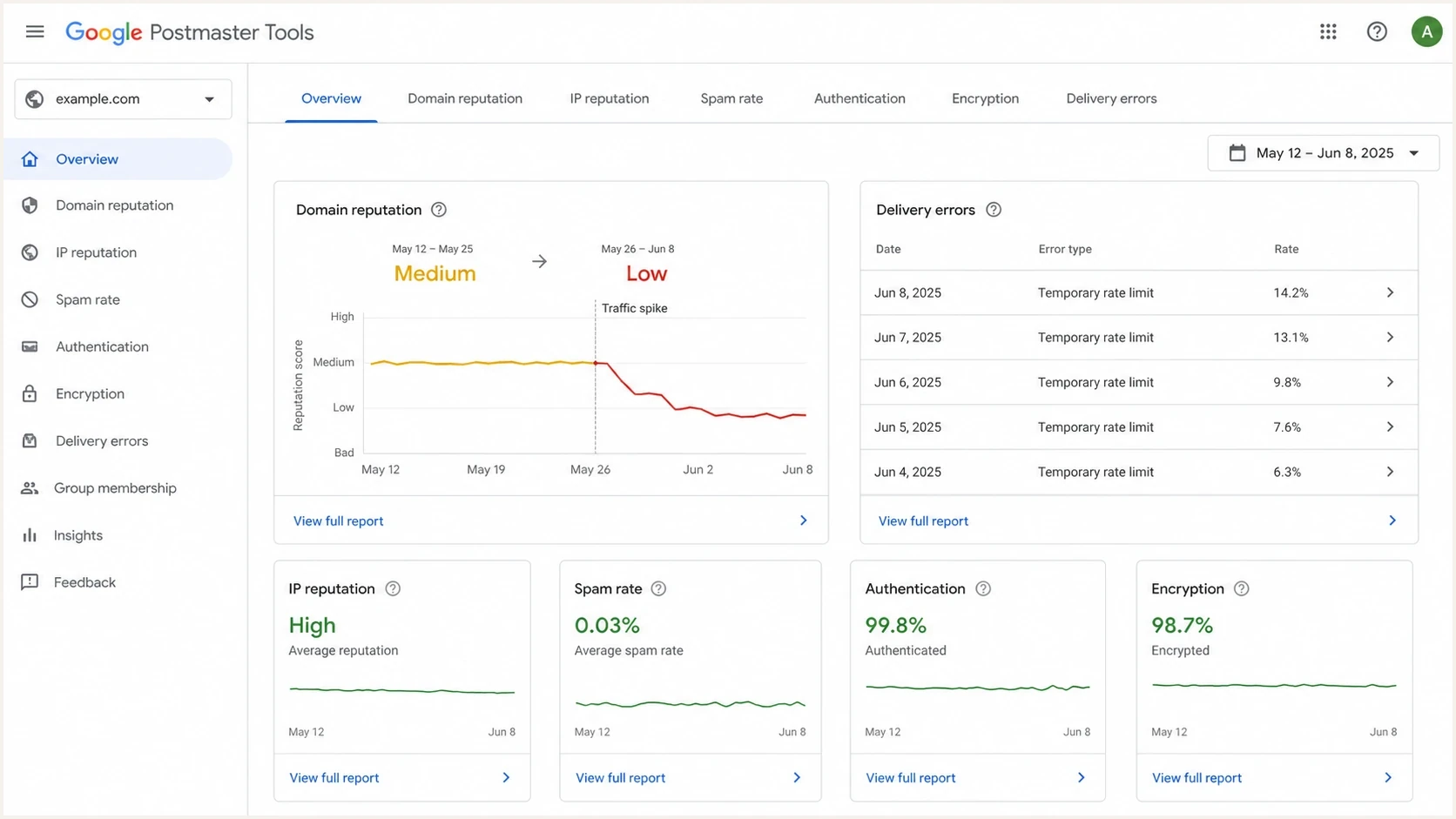Expand the Jun 6, 2025 error row chevron
This screenshot has height=819, width=1456.
tap(1390, 382)
